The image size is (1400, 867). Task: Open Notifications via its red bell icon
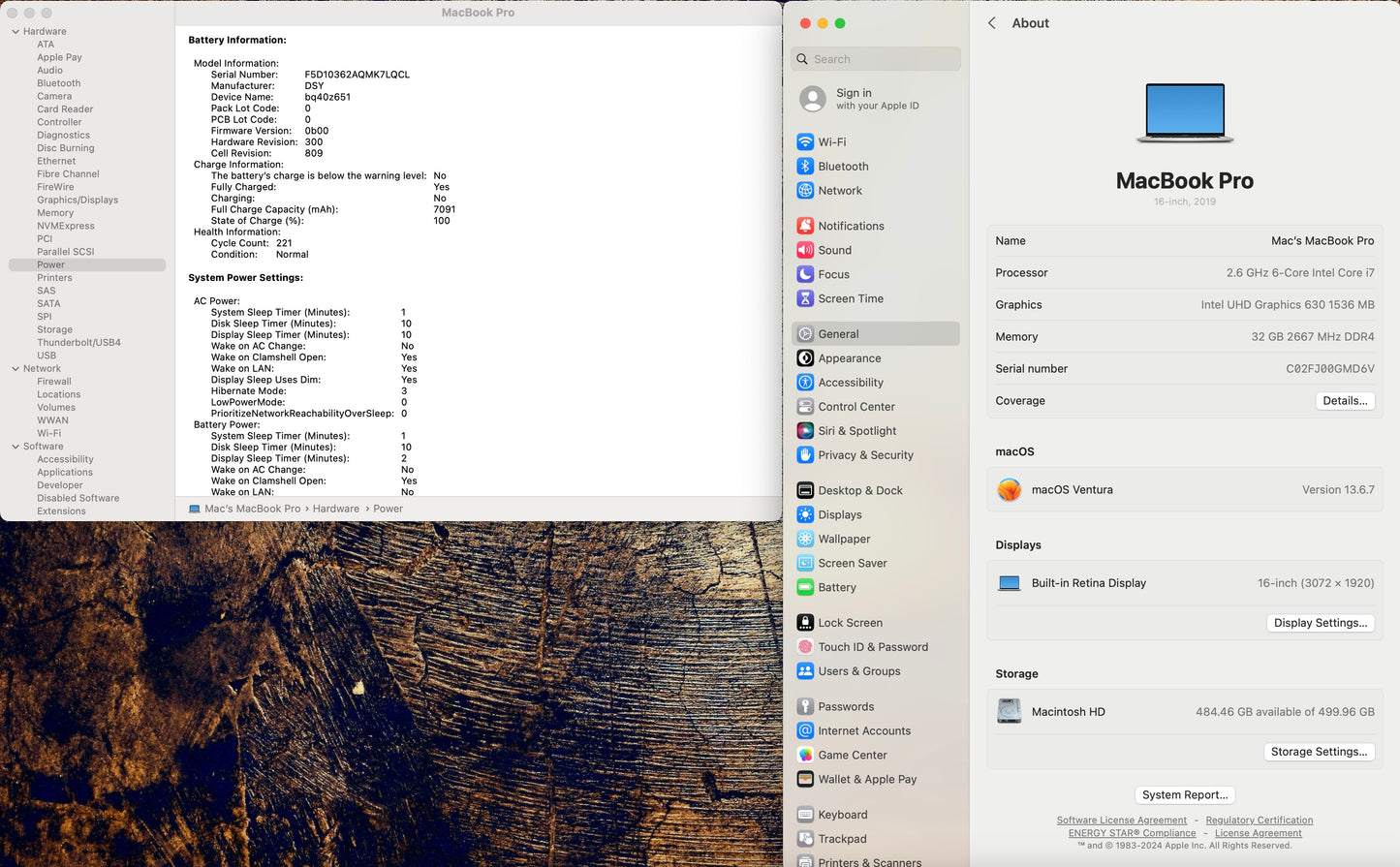[x=805, y=226]
